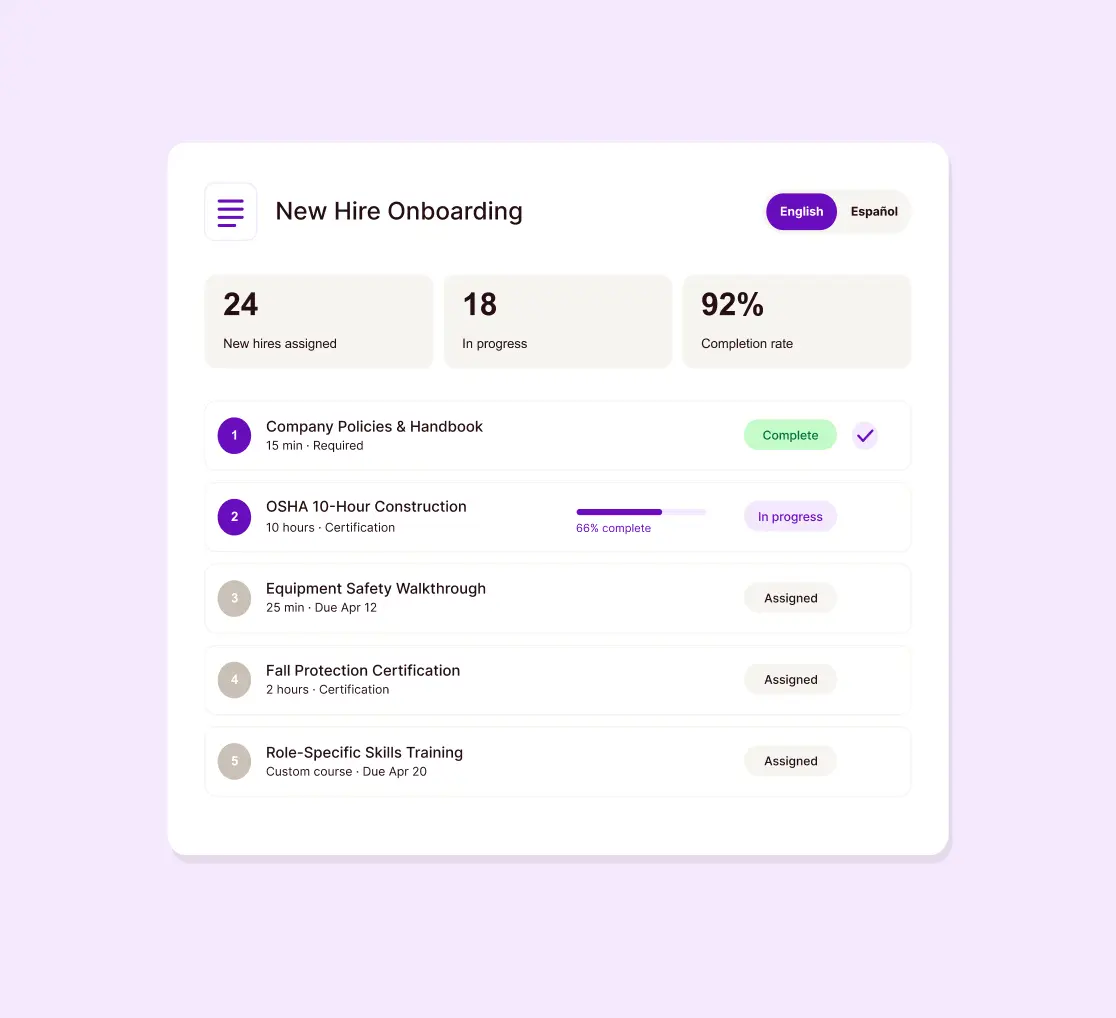This screenshot has height=1018, width=1116.
Task: Switch language to English
Action: point(801,211)
